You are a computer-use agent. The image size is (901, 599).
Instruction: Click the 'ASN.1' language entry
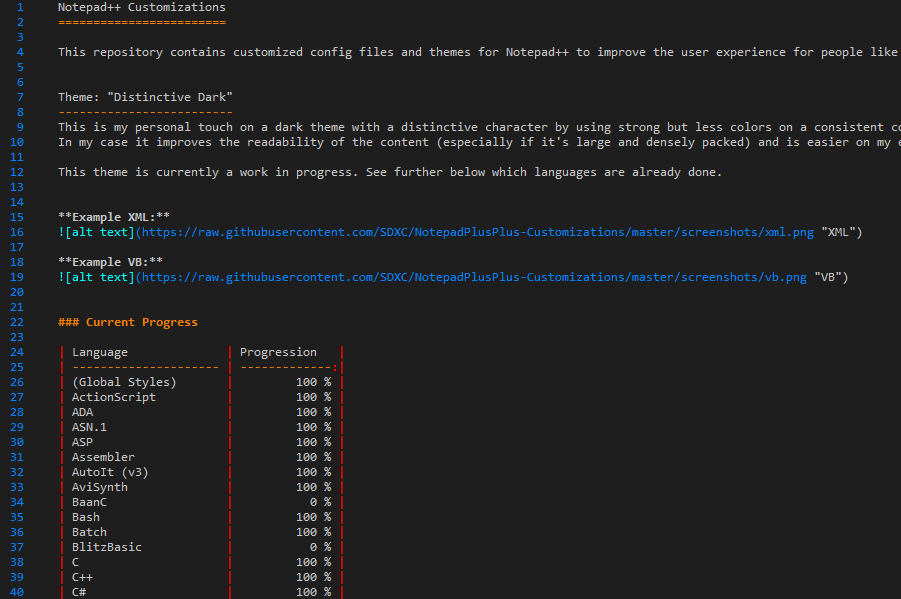[x=89, y=427]
